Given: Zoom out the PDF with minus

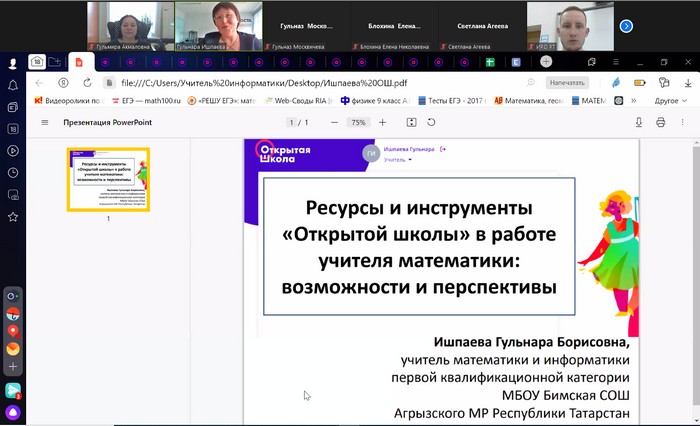Looking at the screenshot, I should (x=334, y=122).
